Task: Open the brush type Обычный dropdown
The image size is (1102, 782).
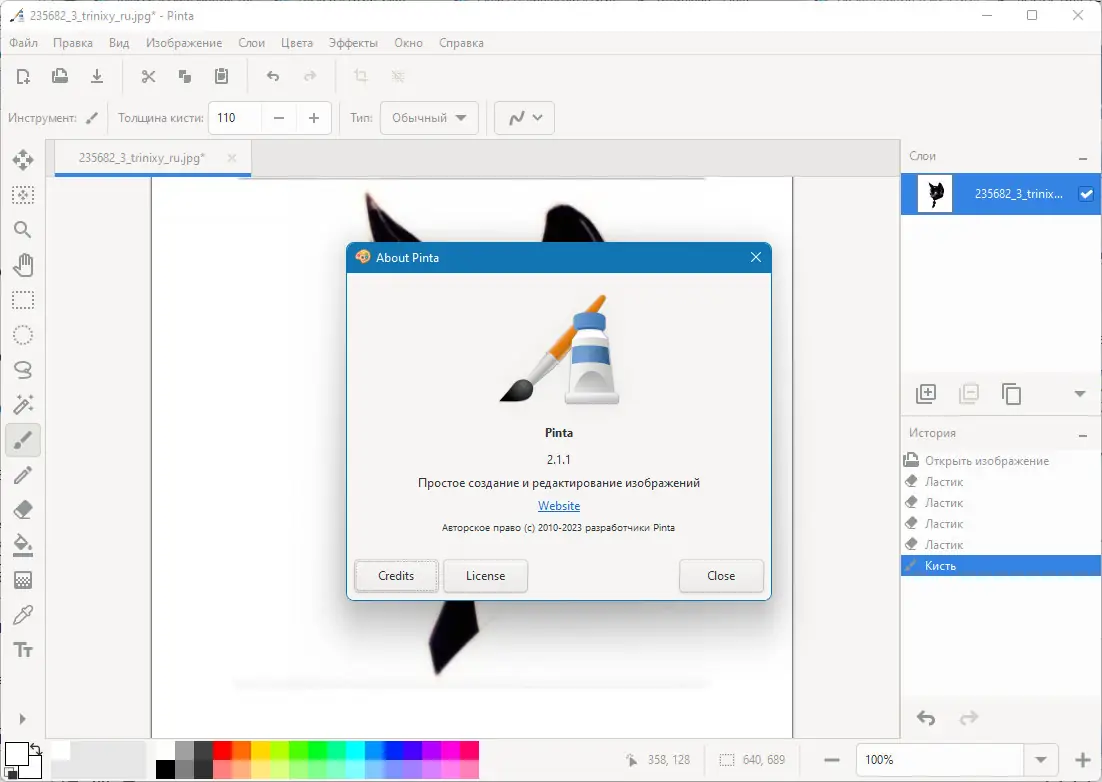Action: click(429, 118)
